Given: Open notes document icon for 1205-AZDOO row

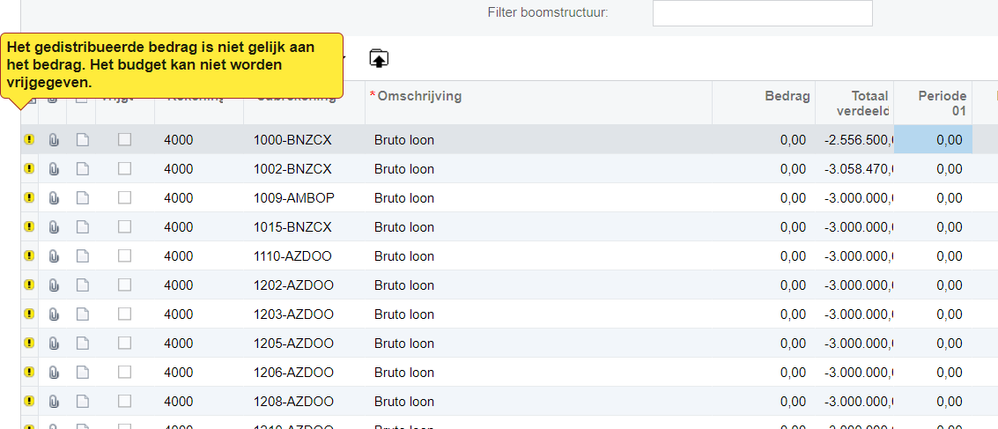Looking at the screenshot, I should [x=82, y=343].
